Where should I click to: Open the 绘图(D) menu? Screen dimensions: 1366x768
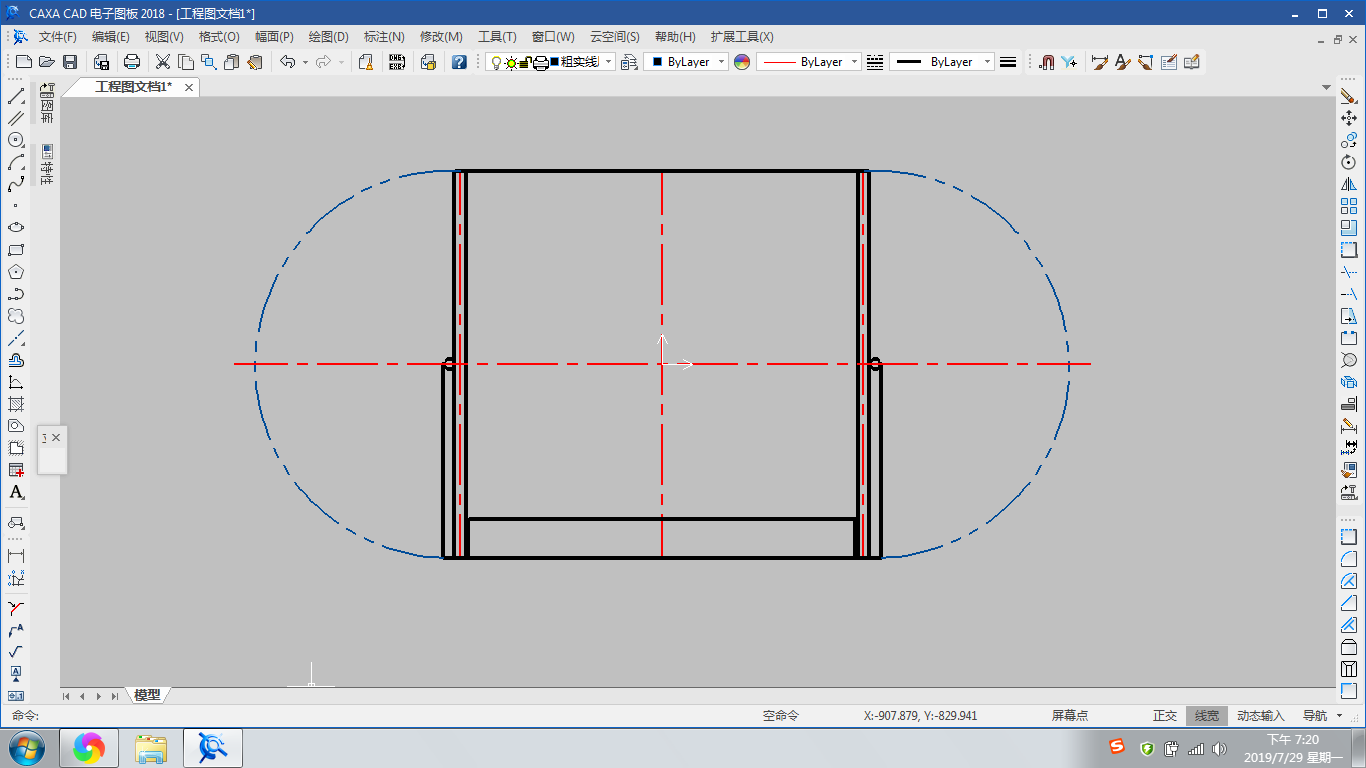coord(328,36)
